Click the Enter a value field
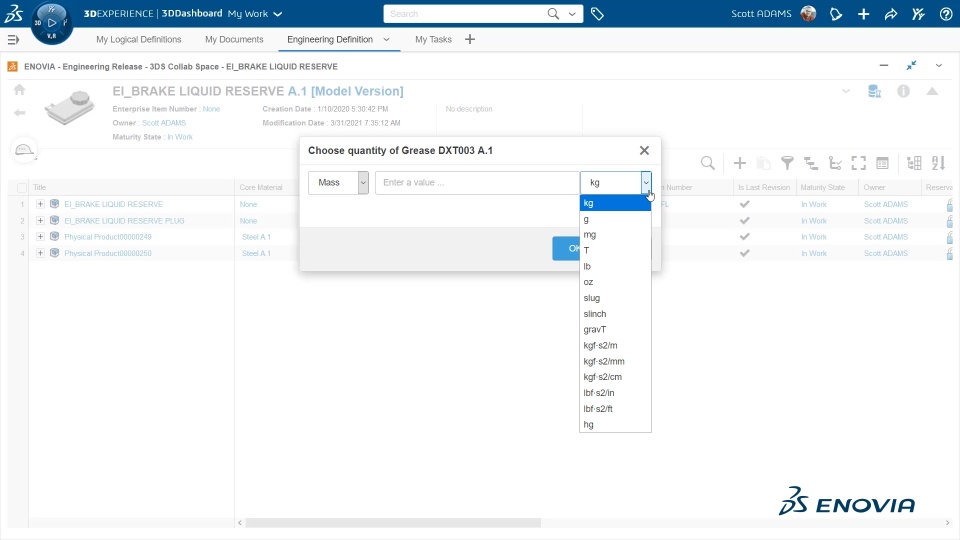Viewport: 960px width, 540px height. (x=477, y=182)
